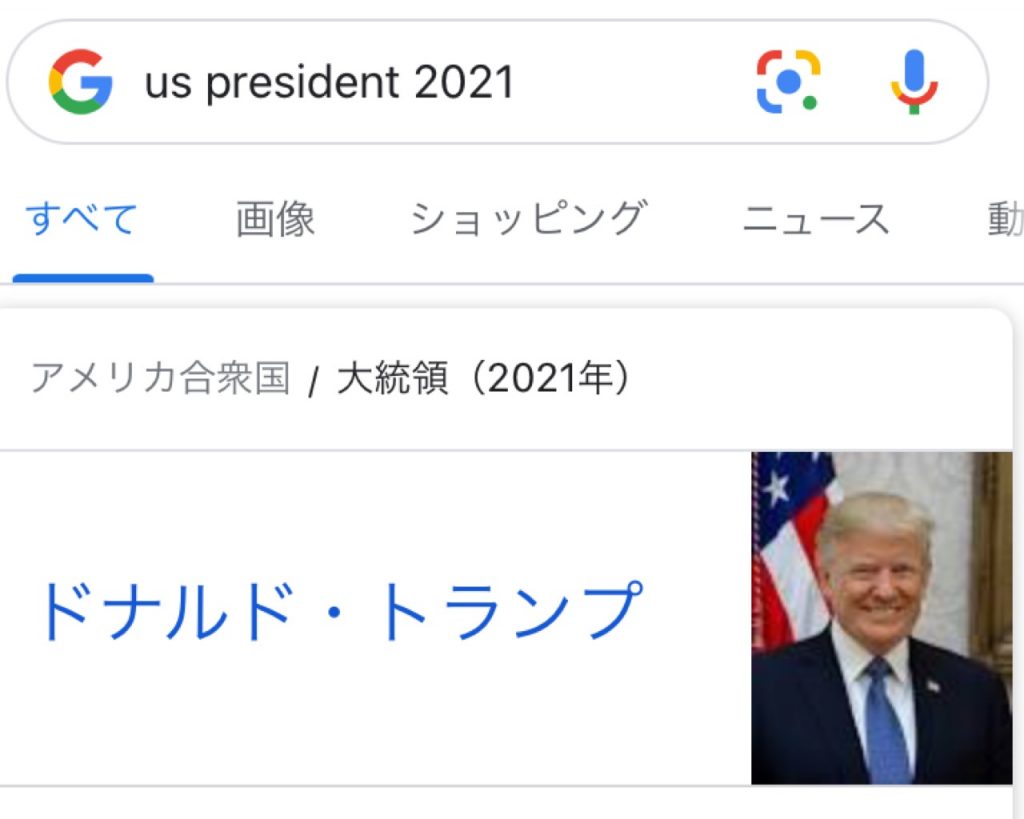The image size is (1024, 819).
Task: Switch to the 画像 tab
Action: pyautogui.click(x=275, y=219)
